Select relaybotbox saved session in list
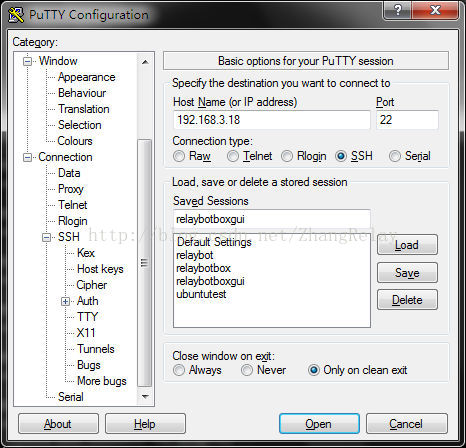 click(x=203, y=268)
